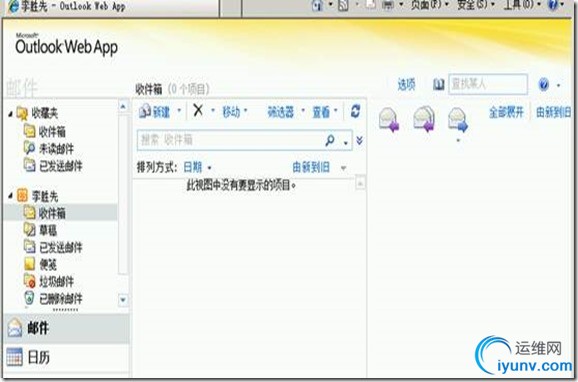The image size is (578, 382).
Task: Click the magnifier search icon
Action: point(330,140)
